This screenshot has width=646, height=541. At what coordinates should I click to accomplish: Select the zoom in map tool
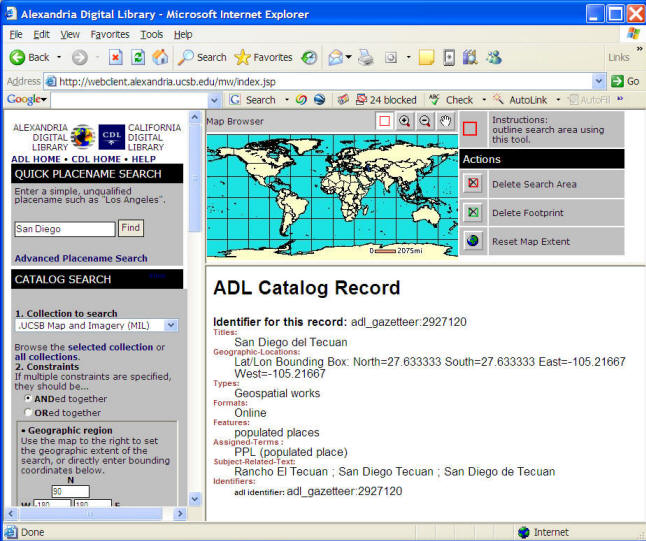click(405, 121)
